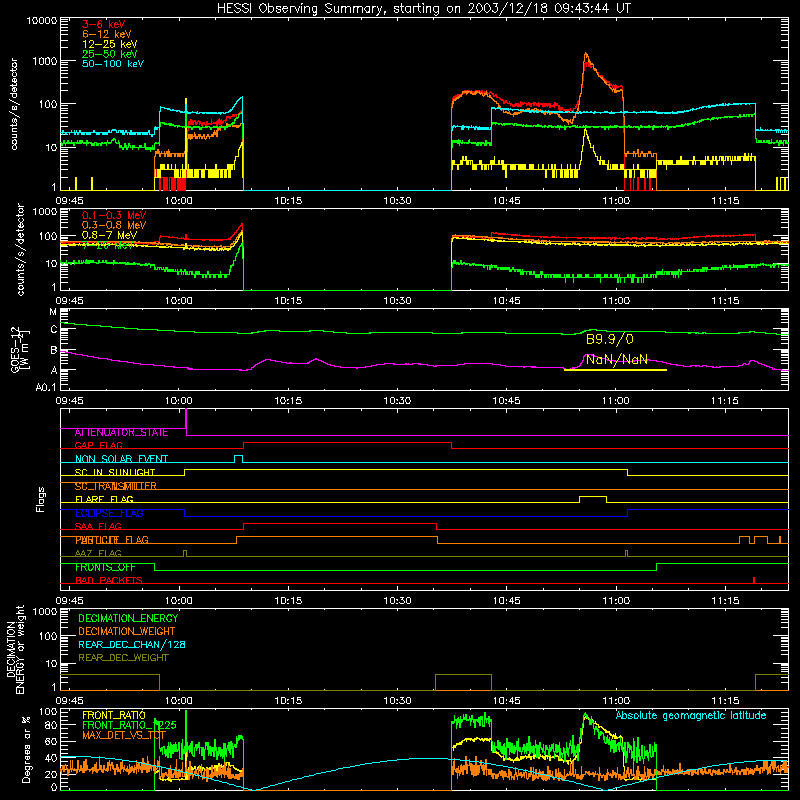Screen dimensions: 800x800
Task: Click the B9.9/0 flare class annotation
Action: pos(609,339)
